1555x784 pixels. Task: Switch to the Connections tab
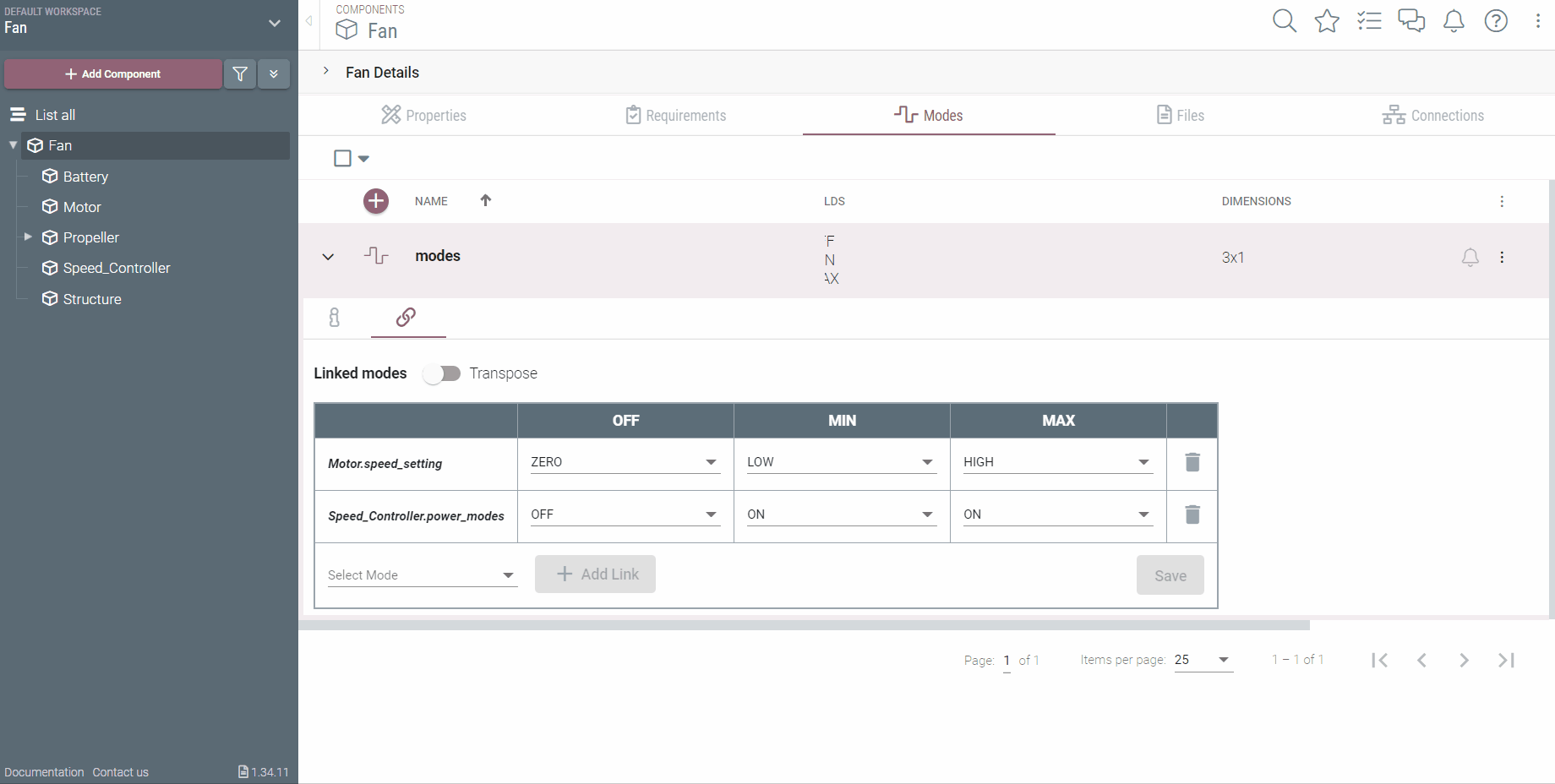(x=1433, y=115)
